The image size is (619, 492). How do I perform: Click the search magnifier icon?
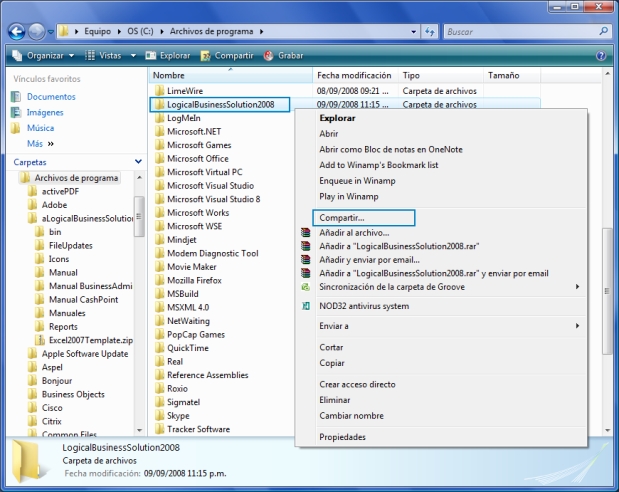pos(603,31)
